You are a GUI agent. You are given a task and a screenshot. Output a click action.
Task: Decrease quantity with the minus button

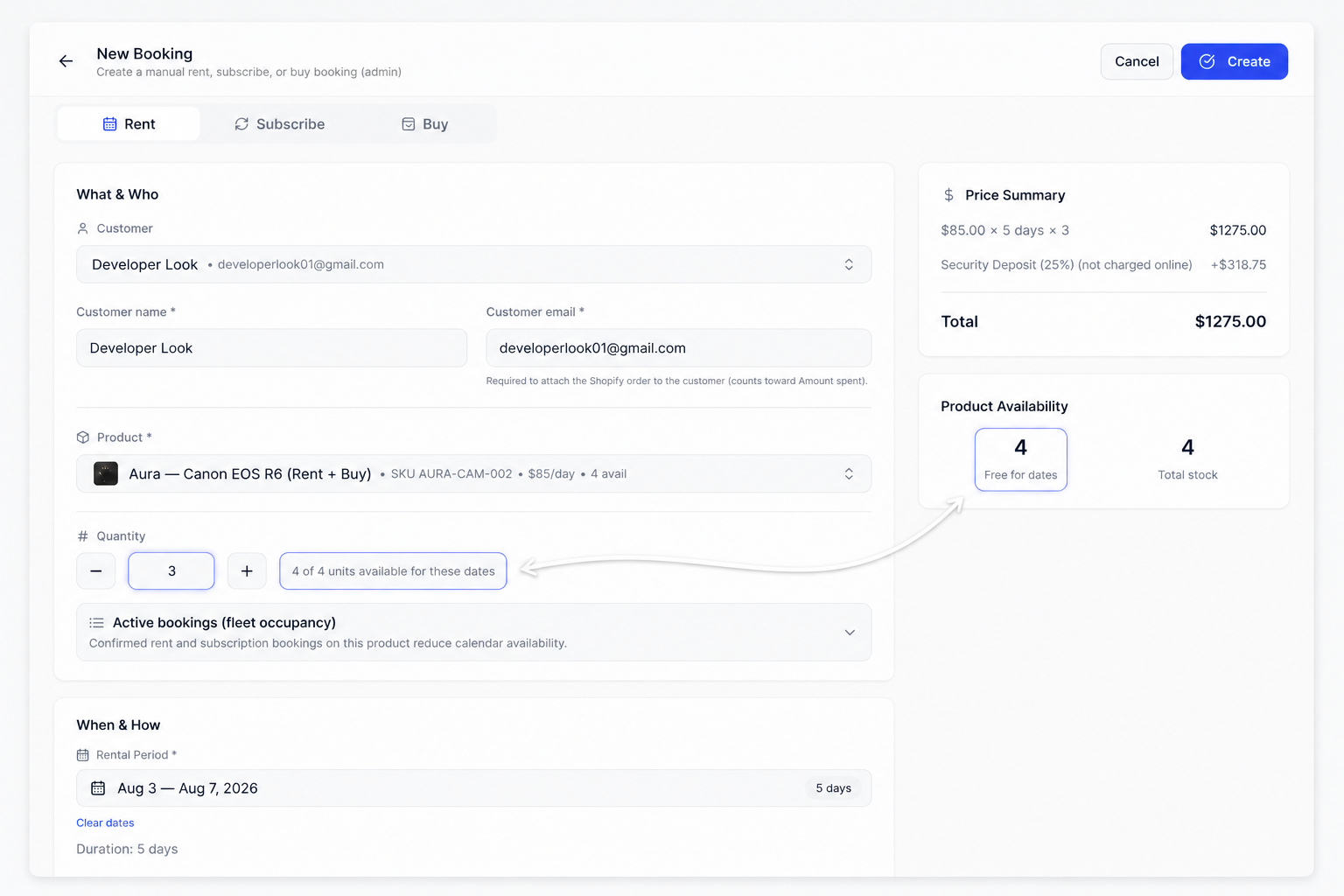[96, 570]
